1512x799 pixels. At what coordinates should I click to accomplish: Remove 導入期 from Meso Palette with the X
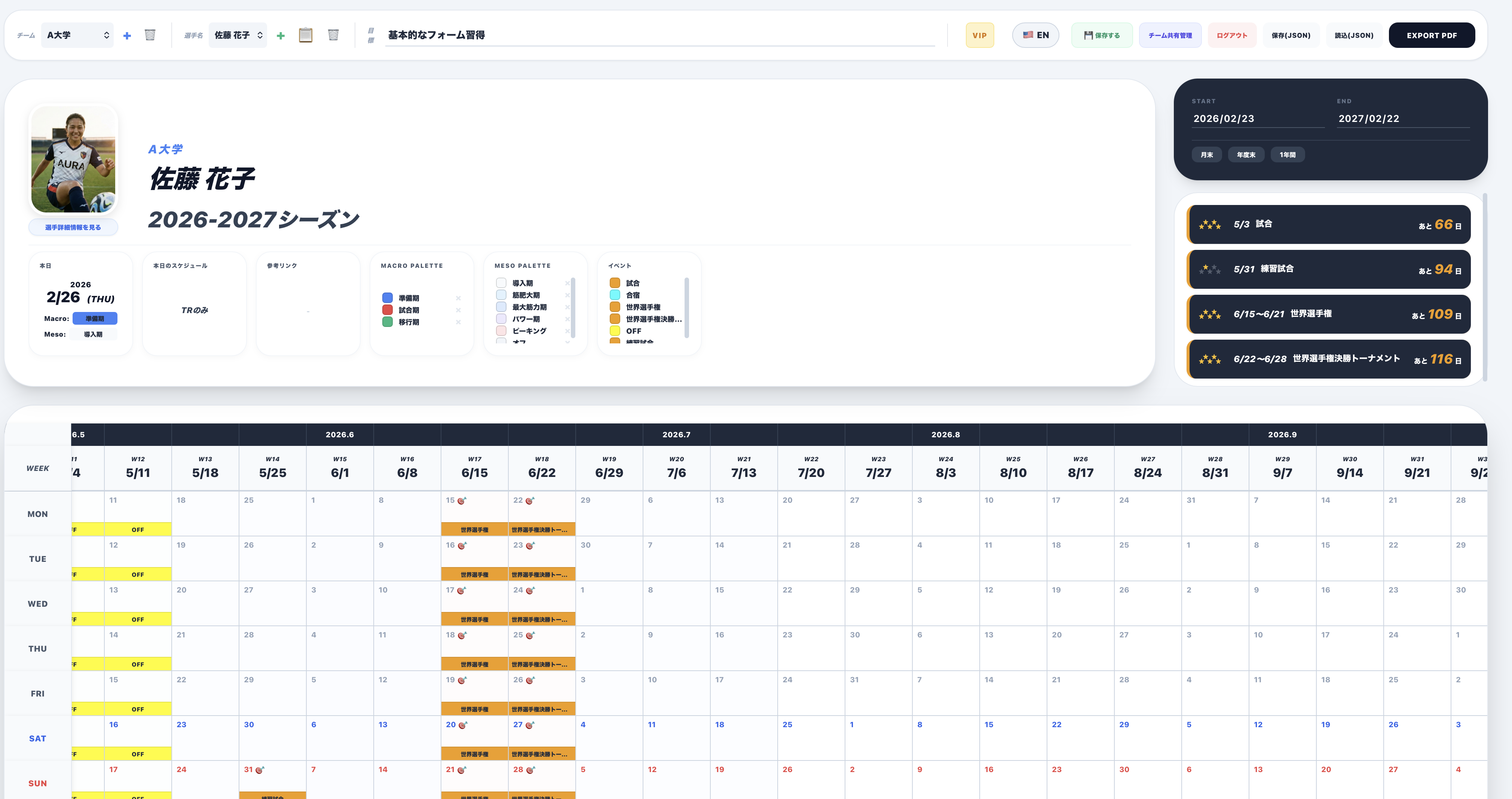567,284
